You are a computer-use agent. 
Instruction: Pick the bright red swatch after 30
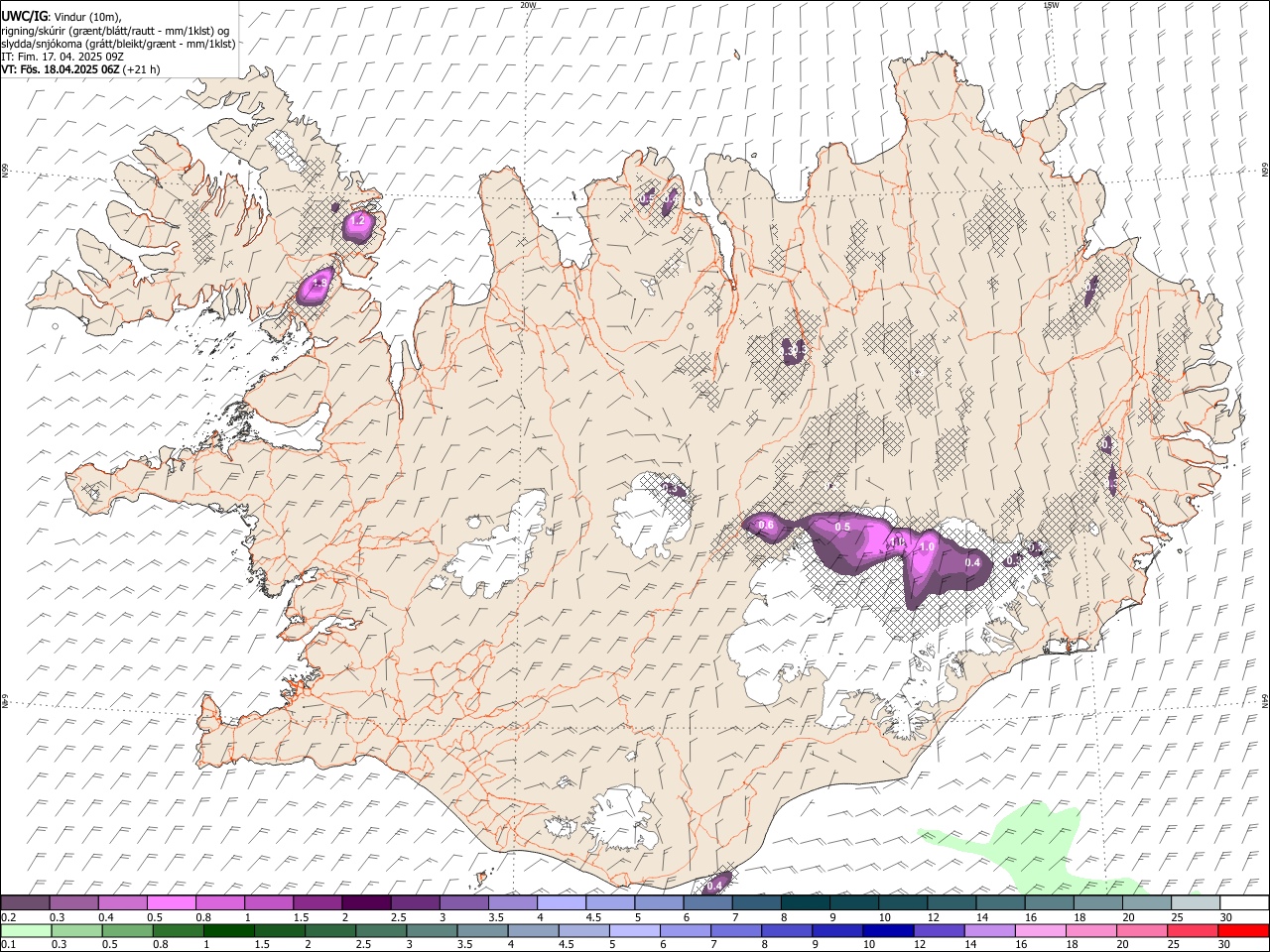[x=1243, y=931]
